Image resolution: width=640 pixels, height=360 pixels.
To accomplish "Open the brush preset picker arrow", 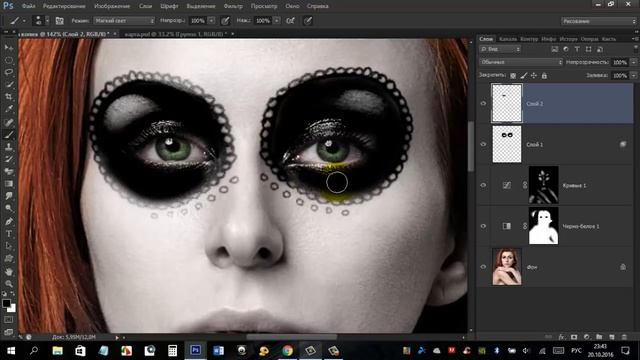I will (47, 20).
